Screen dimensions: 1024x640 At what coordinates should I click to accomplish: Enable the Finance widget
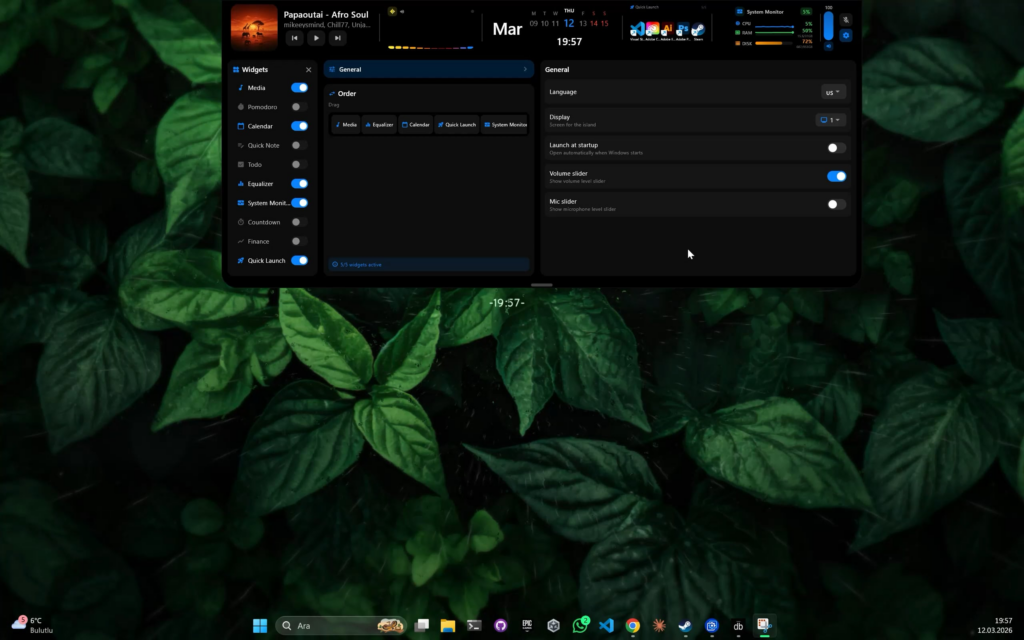299,242
